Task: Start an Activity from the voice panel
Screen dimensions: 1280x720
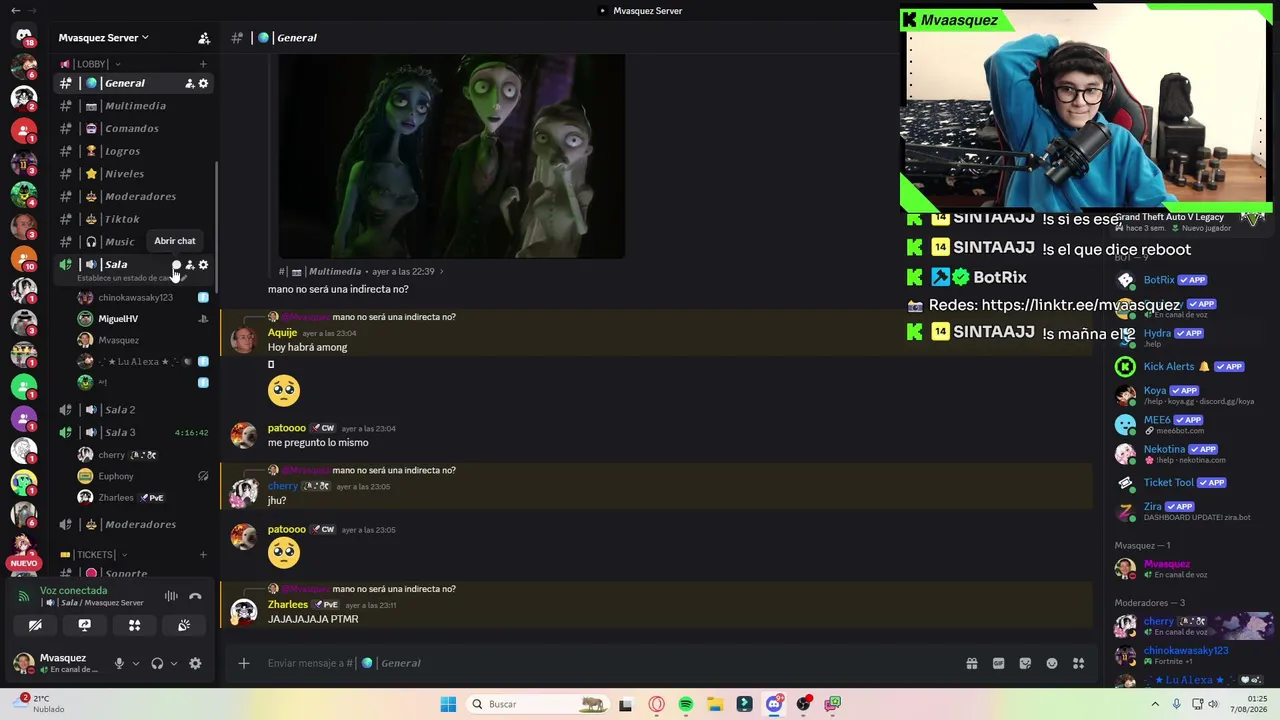Action: pyautogui.click(x=134, y=626)
